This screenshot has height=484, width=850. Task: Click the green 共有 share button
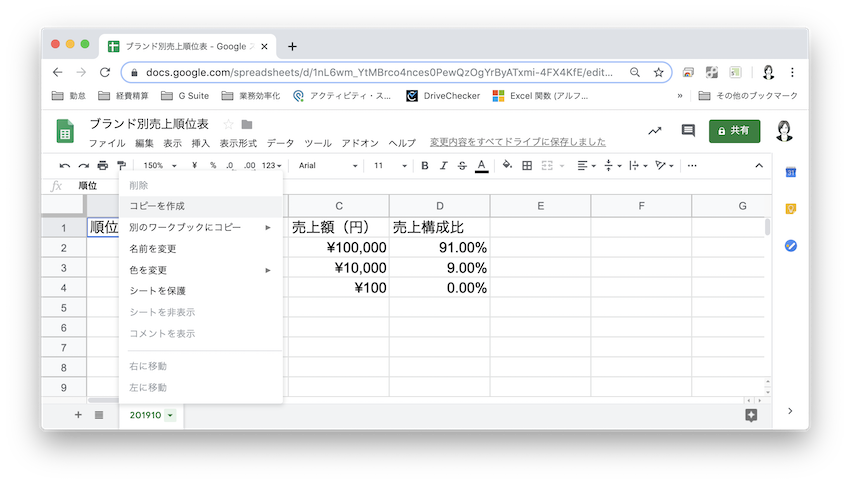tap(734, 131)
